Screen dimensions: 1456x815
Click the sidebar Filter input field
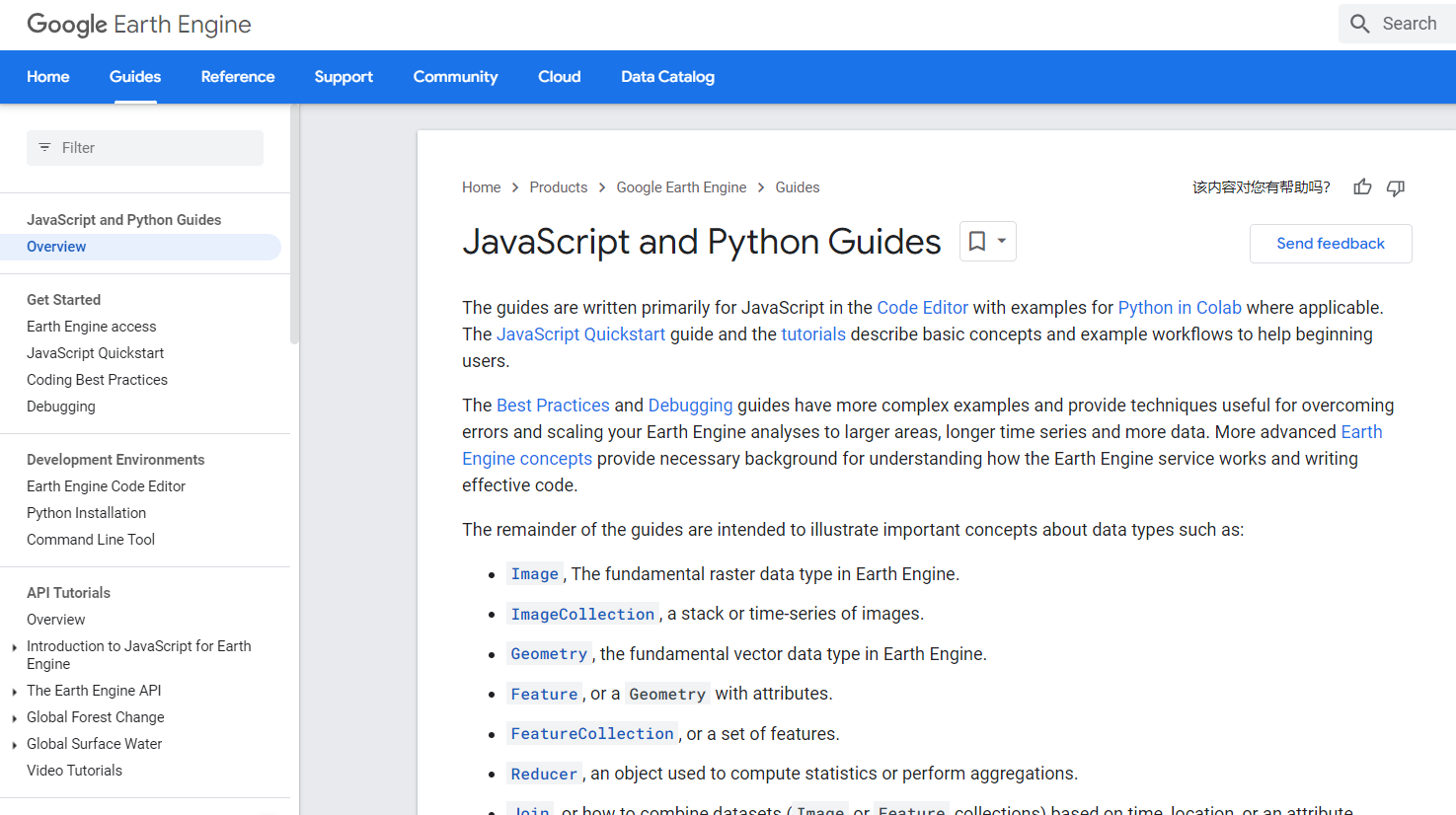[x=145, y=148]
